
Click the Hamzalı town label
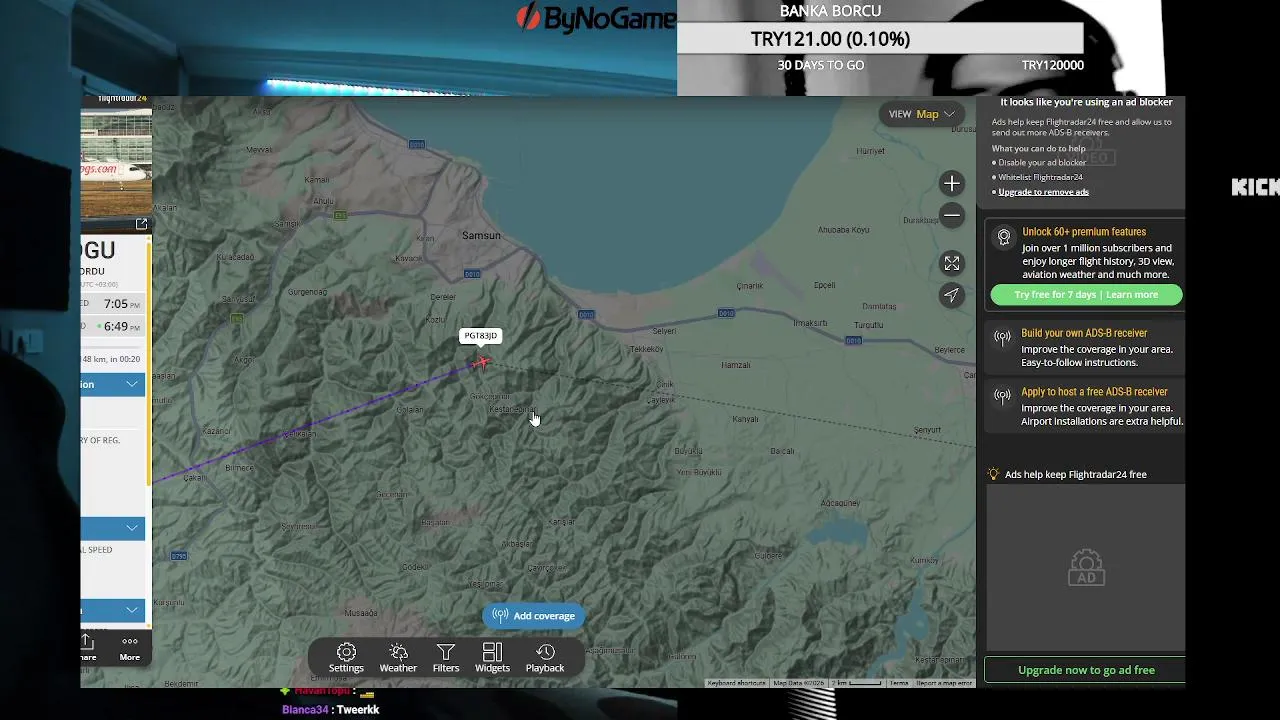(x=735, y=365)
